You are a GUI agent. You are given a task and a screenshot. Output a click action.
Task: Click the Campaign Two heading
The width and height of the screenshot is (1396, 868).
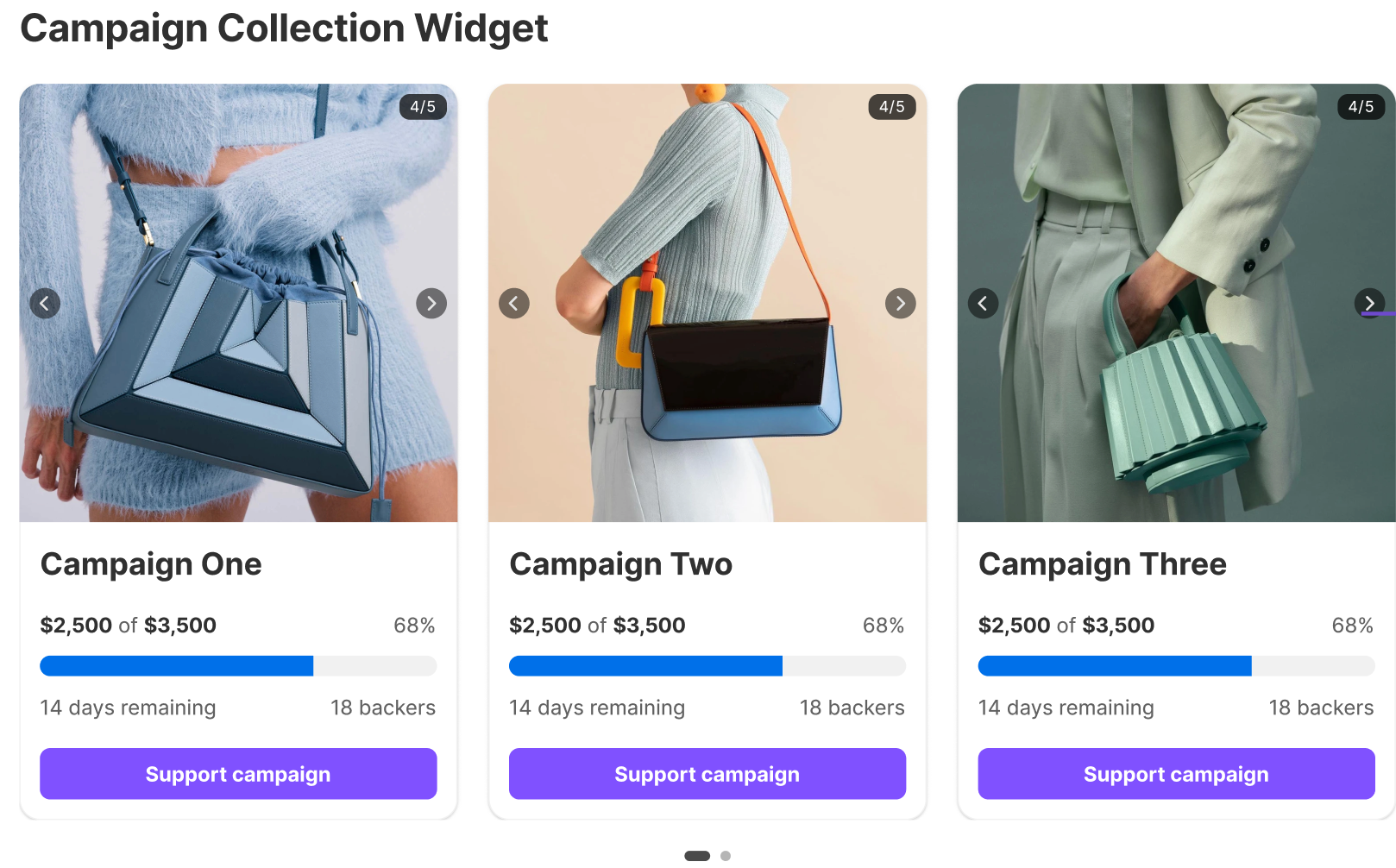click(620, 563)
